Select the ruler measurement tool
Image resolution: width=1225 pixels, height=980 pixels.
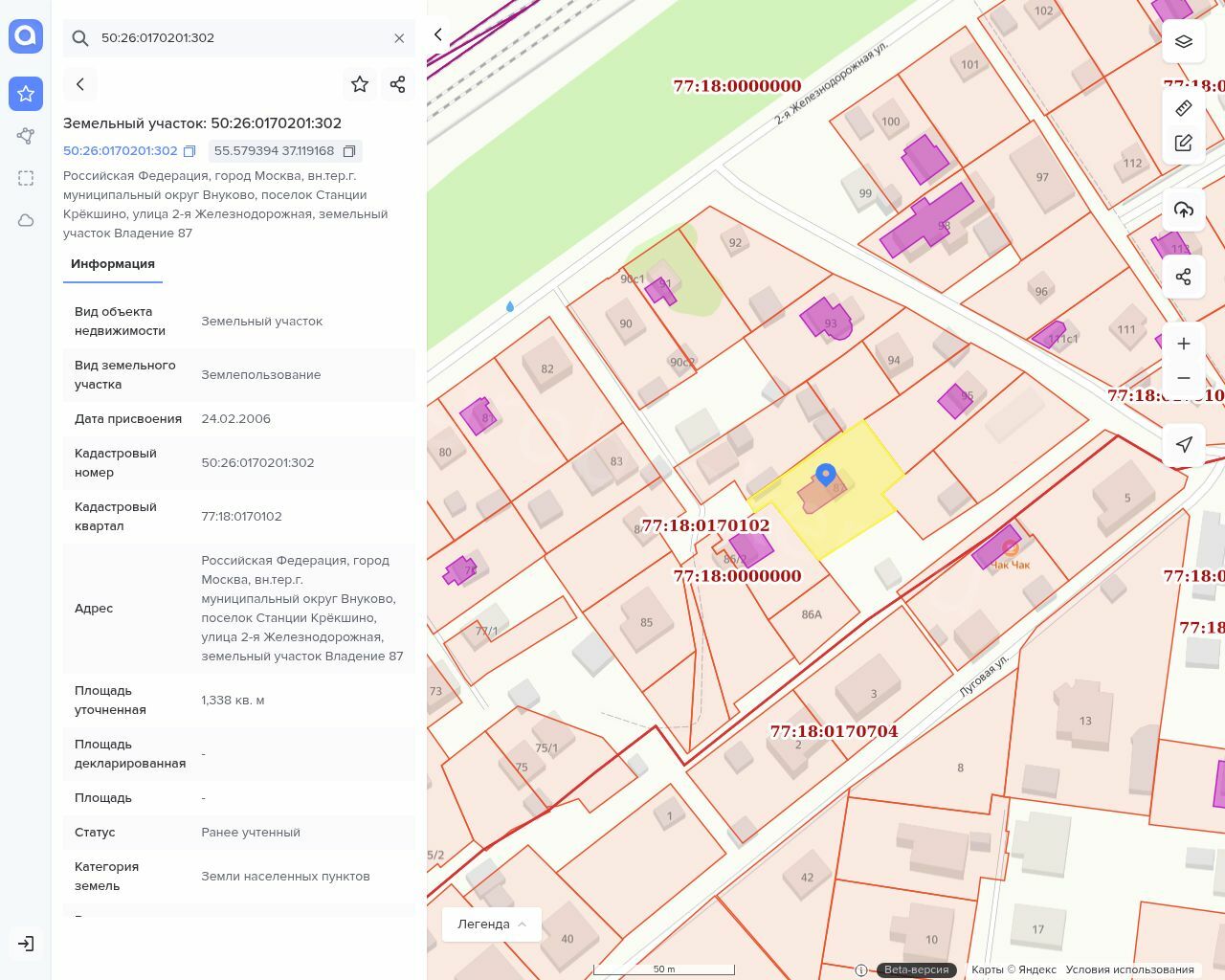point(1184,108)
